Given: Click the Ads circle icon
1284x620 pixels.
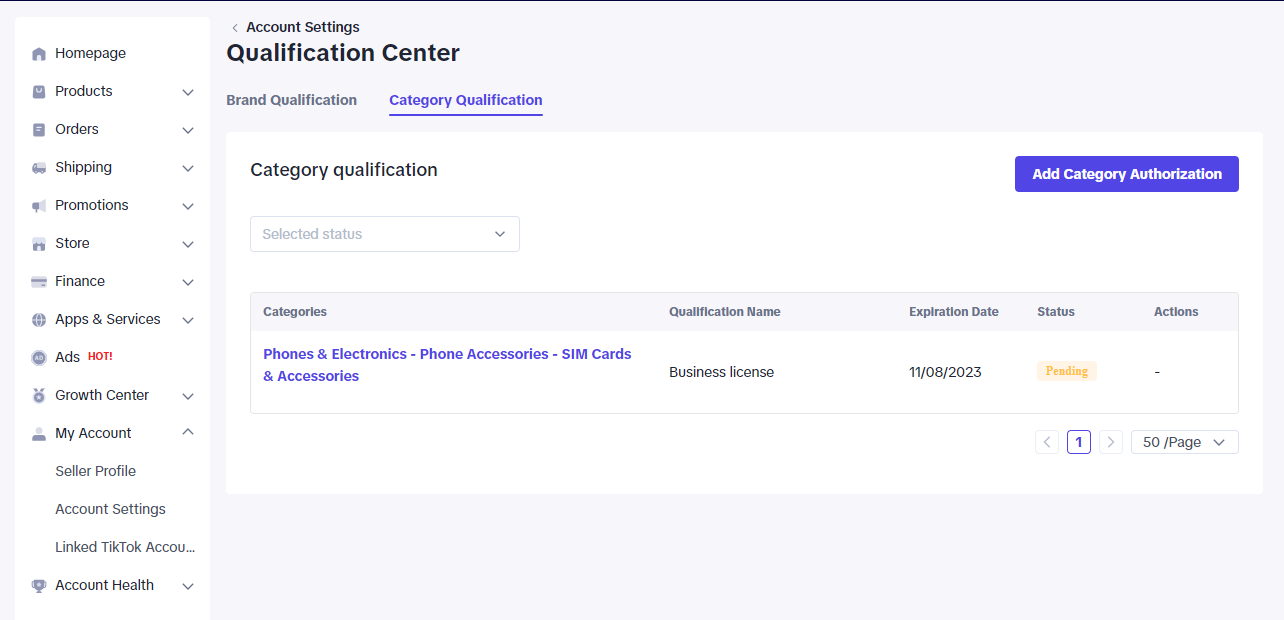Looking at the screenshot, I should 39,358.
